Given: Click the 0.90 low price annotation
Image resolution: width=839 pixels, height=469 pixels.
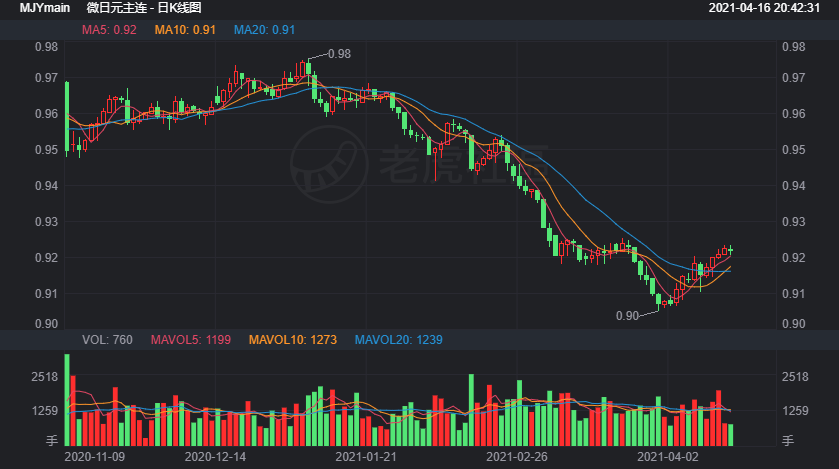Looking at the screenshot, I should pyautogui.click(x=627, y=316).
